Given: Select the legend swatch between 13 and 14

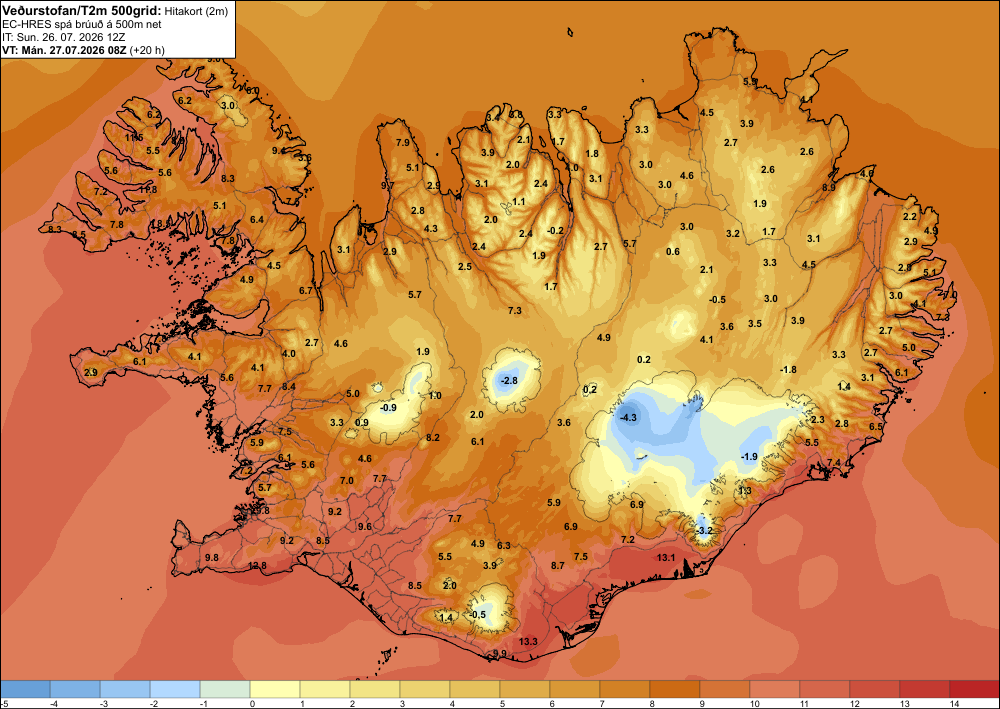Looking at the screenshot, I should click(924, 689).
